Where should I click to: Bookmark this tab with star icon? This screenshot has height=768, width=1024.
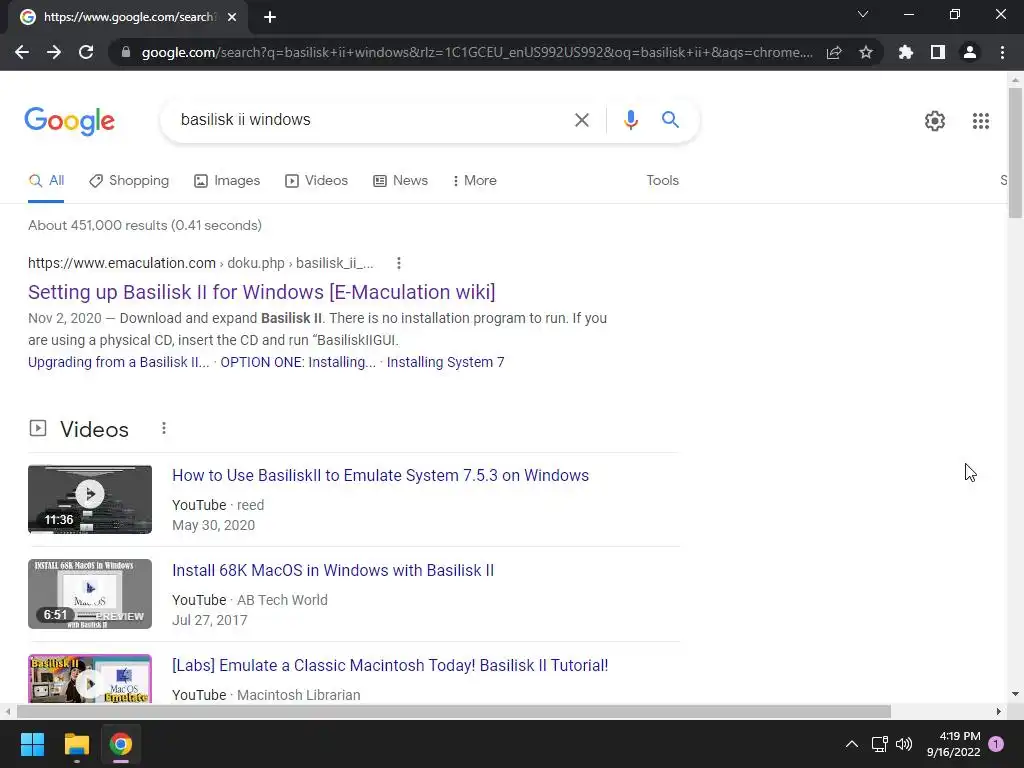tap(866, 52)
